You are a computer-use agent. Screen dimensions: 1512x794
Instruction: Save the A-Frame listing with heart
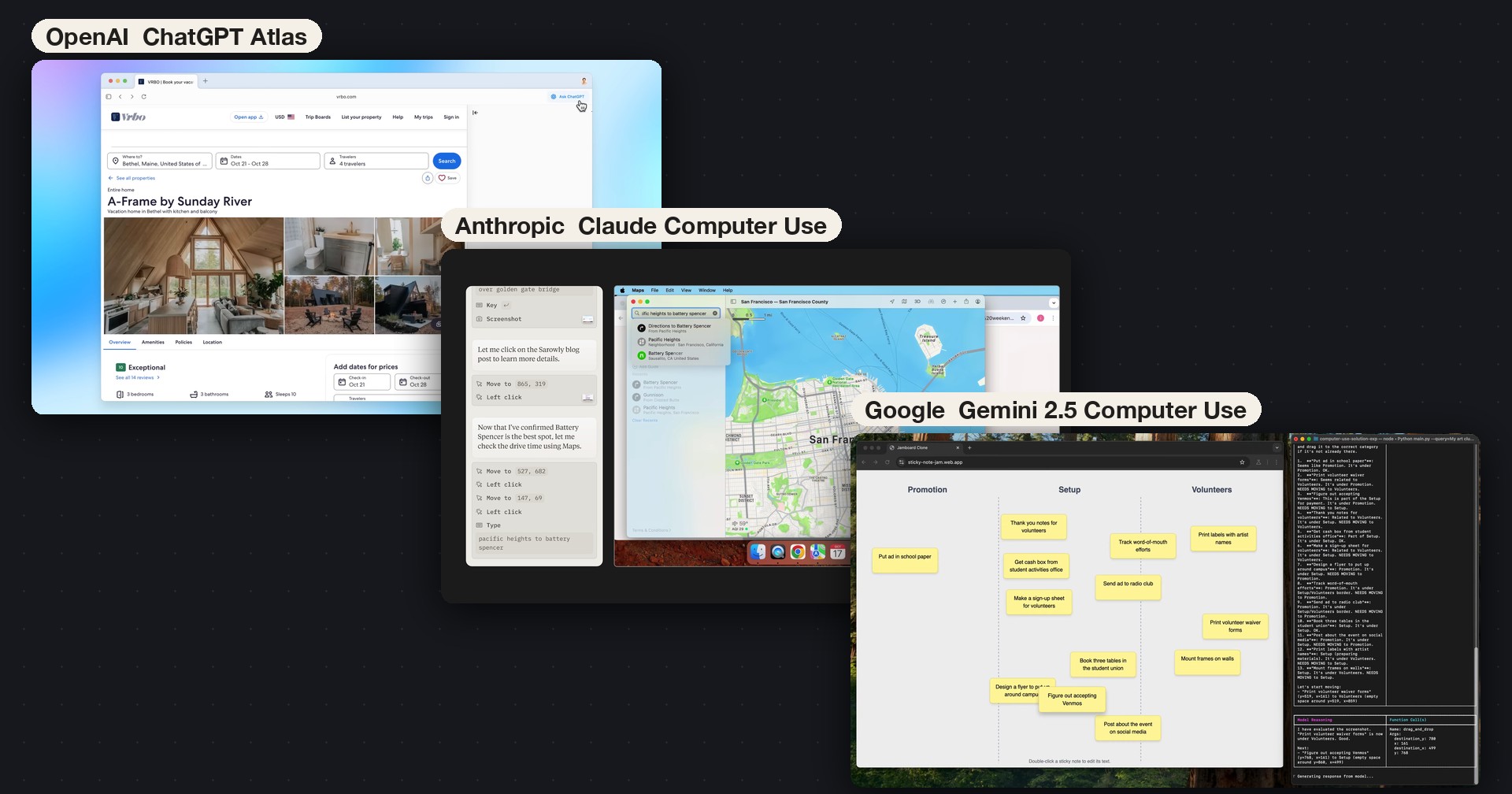447,178
